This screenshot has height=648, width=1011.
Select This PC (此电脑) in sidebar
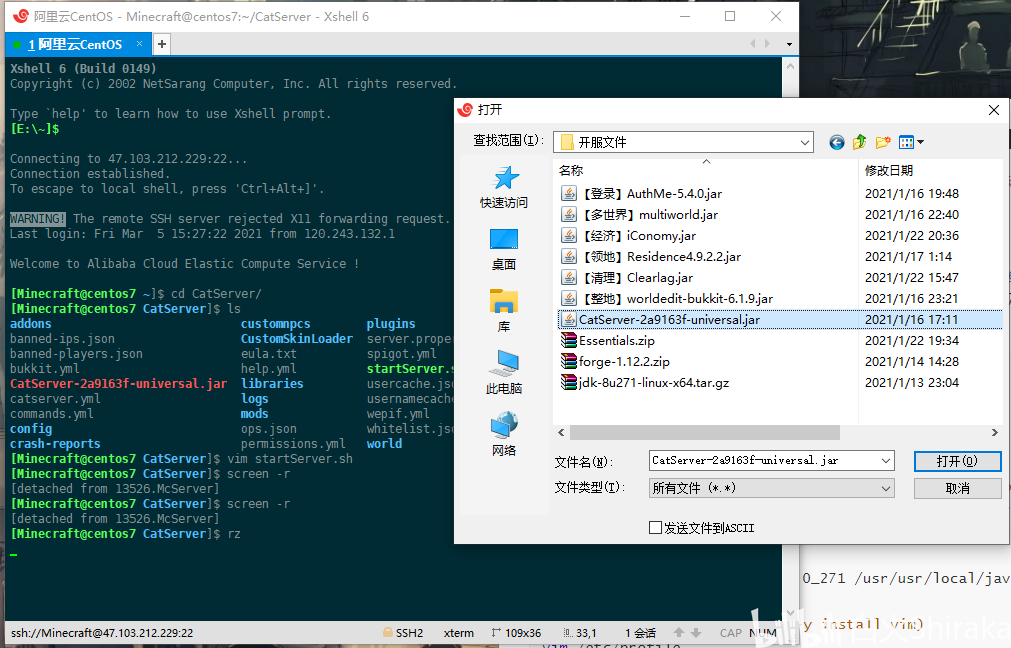click(x=504, y=373)
